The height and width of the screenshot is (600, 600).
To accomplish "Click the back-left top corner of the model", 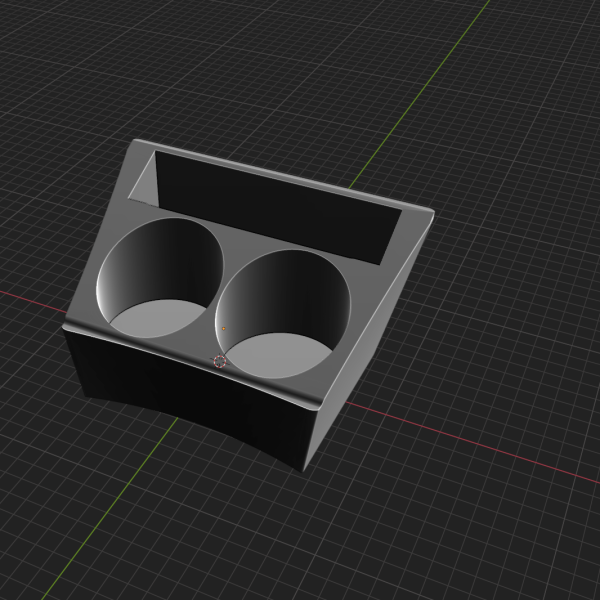I will tap(139, 142).
